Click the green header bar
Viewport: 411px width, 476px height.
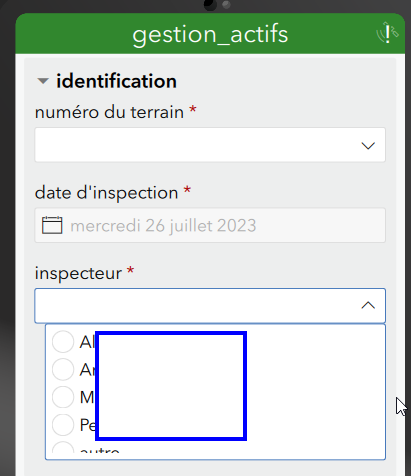(x=210, y=34)
